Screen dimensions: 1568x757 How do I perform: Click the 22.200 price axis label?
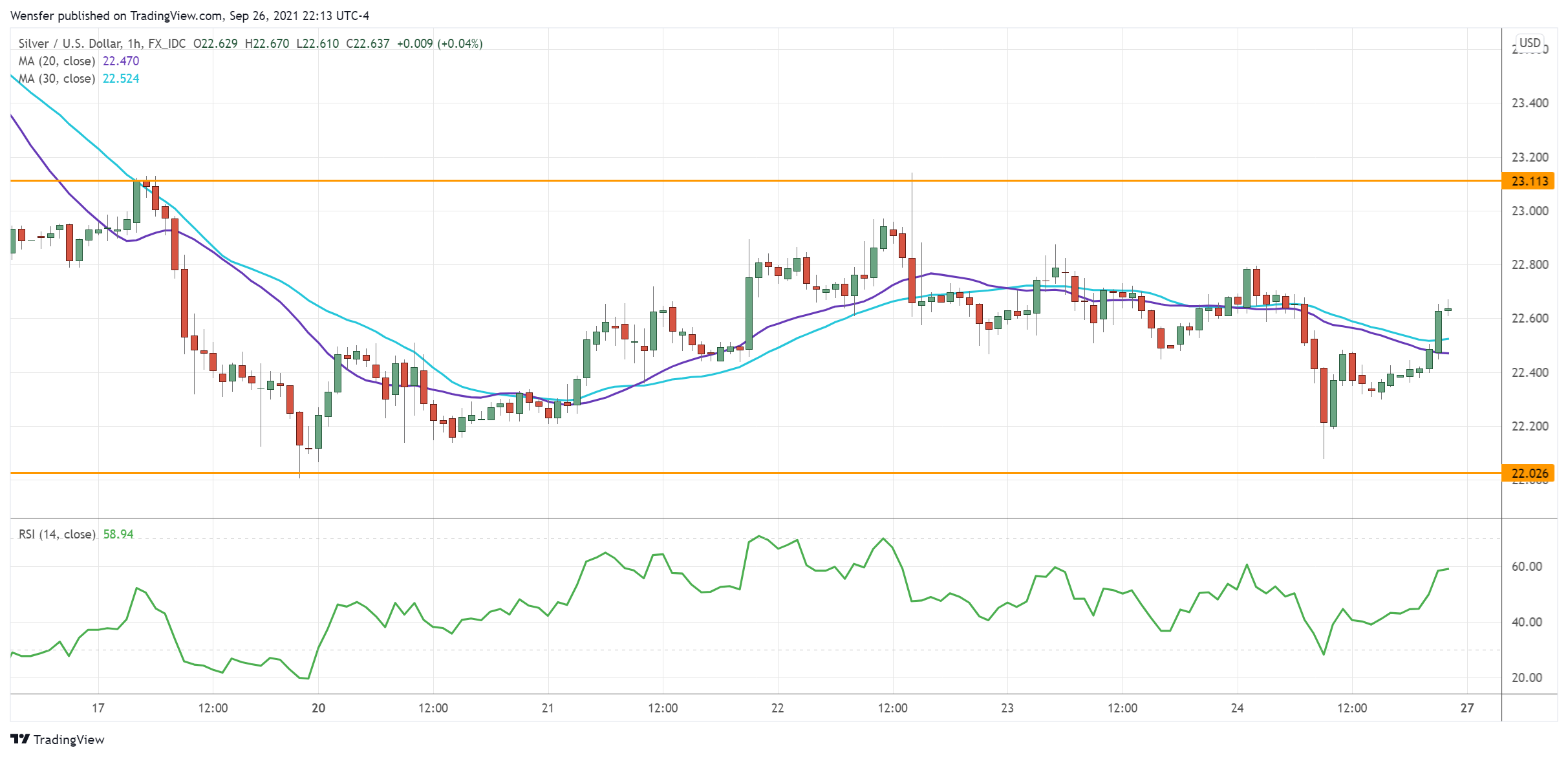tap(1529, 426)
